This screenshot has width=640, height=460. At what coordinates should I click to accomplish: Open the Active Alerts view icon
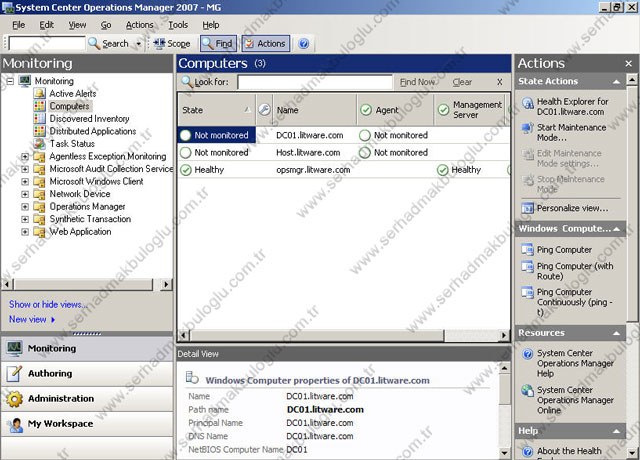coord(40,93)
